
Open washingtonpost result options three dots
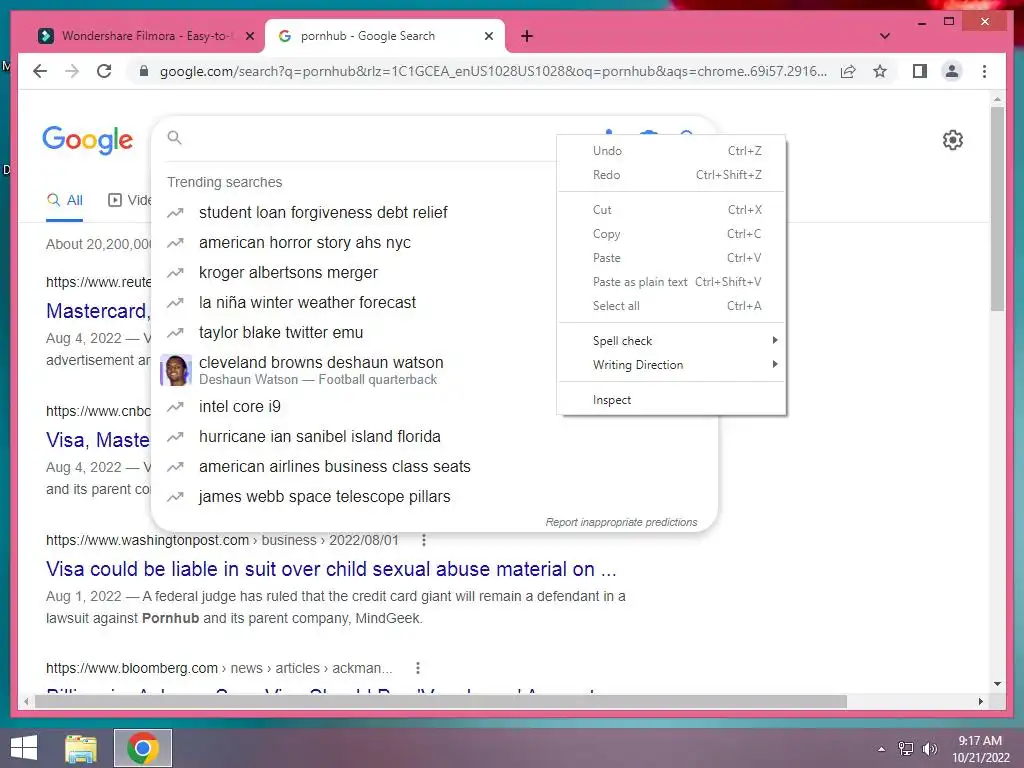click(x=424, y=540)
